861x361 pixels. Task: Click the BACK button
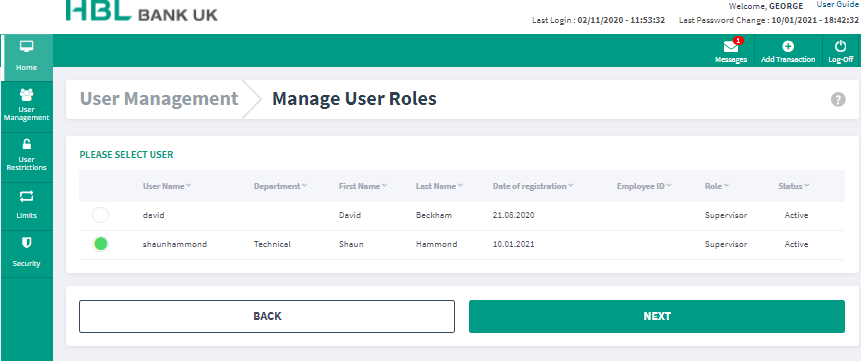267,316
